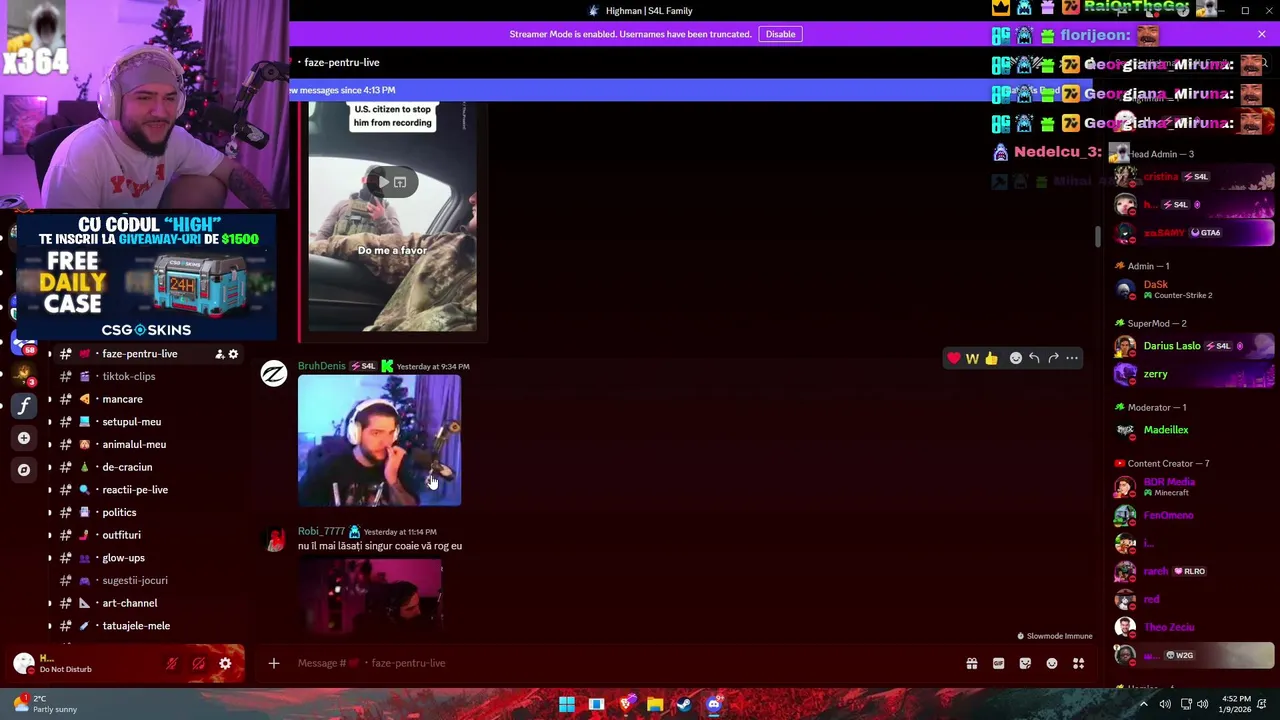Expand threads of setupul-meu channel
The height and width of the screenshot is (720, 1280).
point(50,422)
